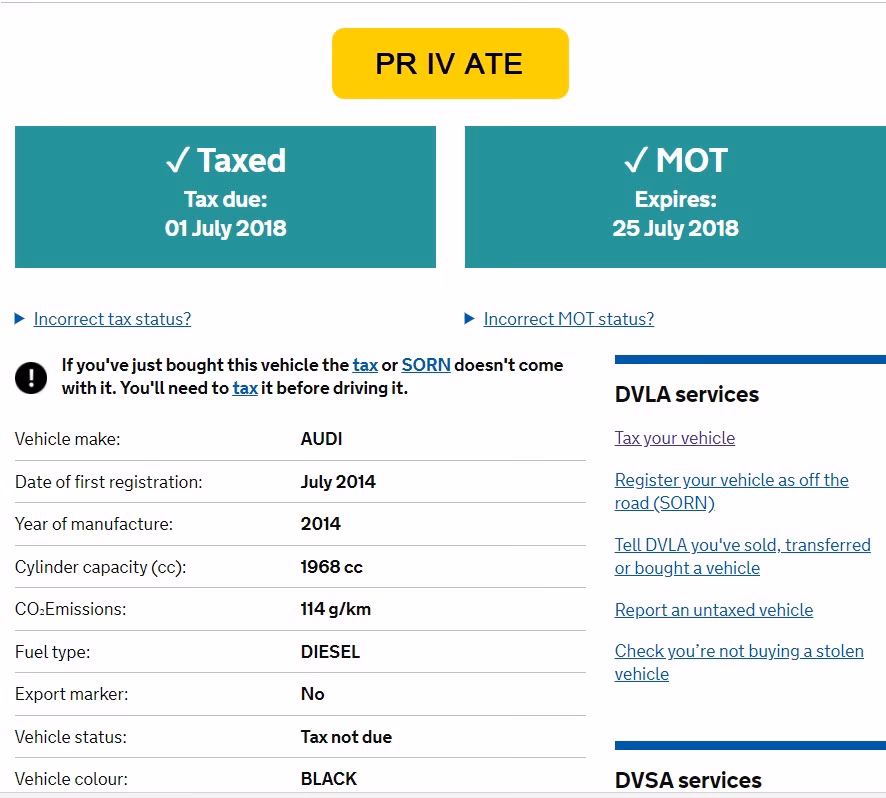Expand the 'Incorrect tax status?' disclosure triangle
Viewport: 886px width, 798px height.
point(20,319)
